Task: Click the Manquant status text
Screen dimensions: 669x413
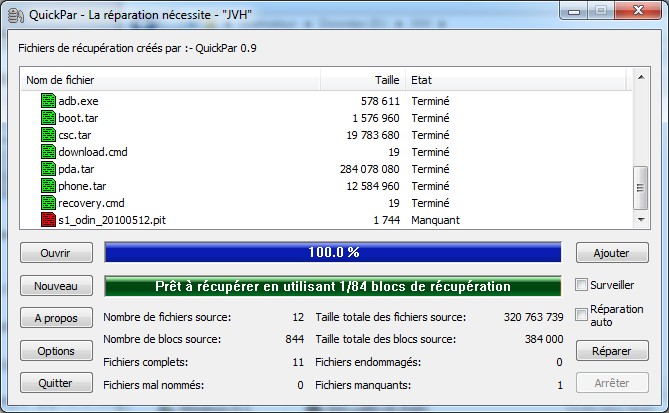Action: point(436,220)
